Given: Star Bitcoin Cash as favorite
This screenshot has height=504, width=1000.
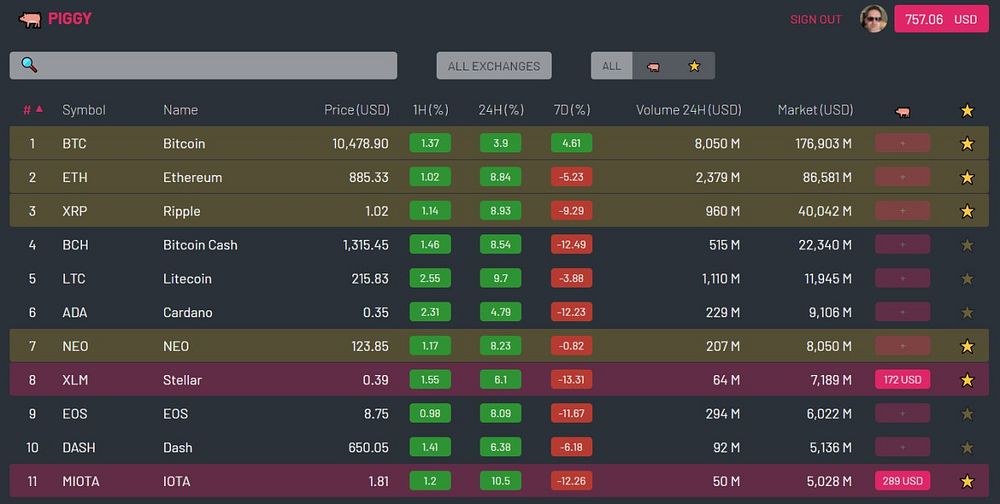Looking at the screenshot, I should click(x=967, y=245).
